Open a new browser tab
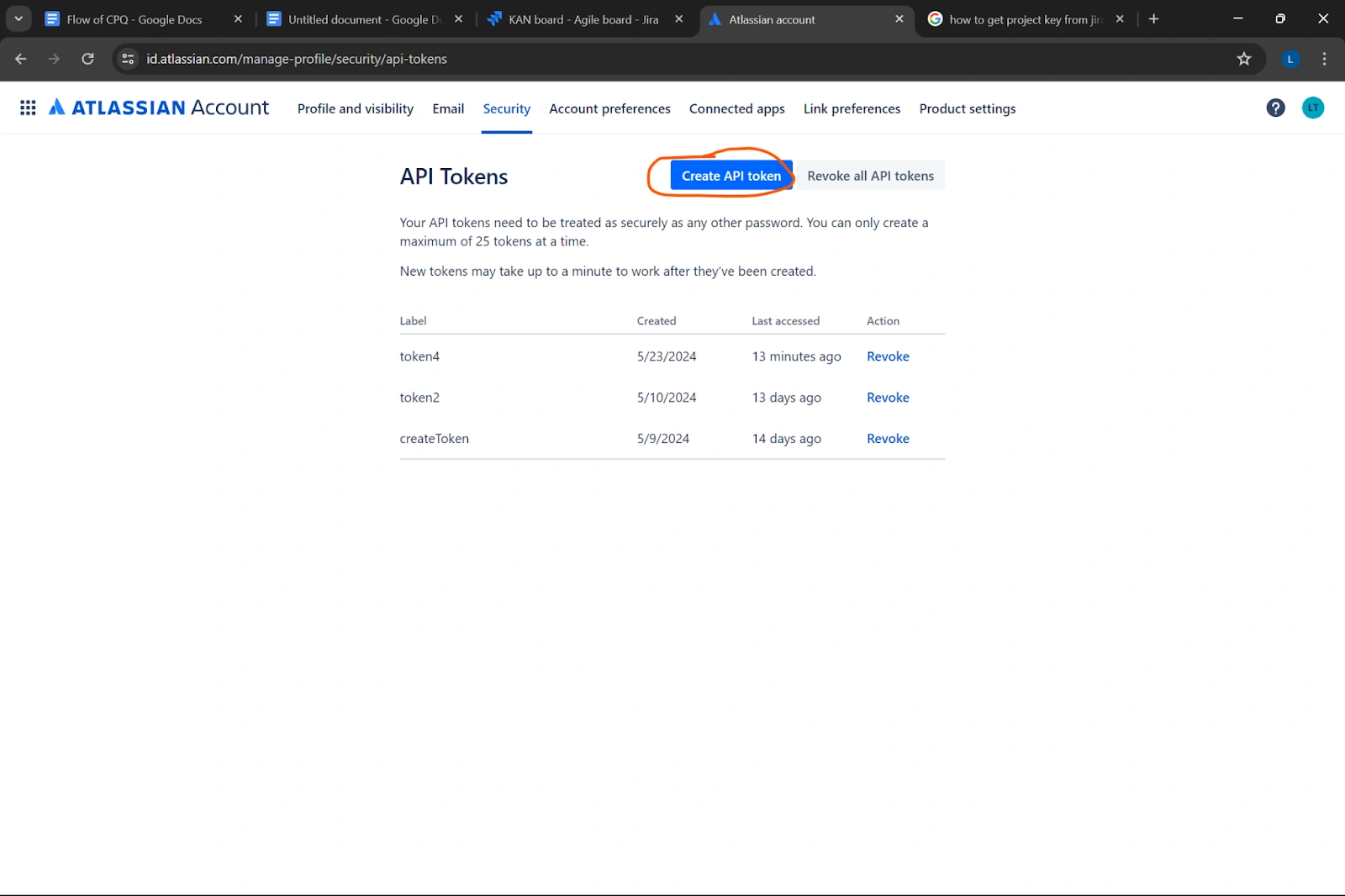Viewport: 1345px width, 896px height. click(1153, 18)
